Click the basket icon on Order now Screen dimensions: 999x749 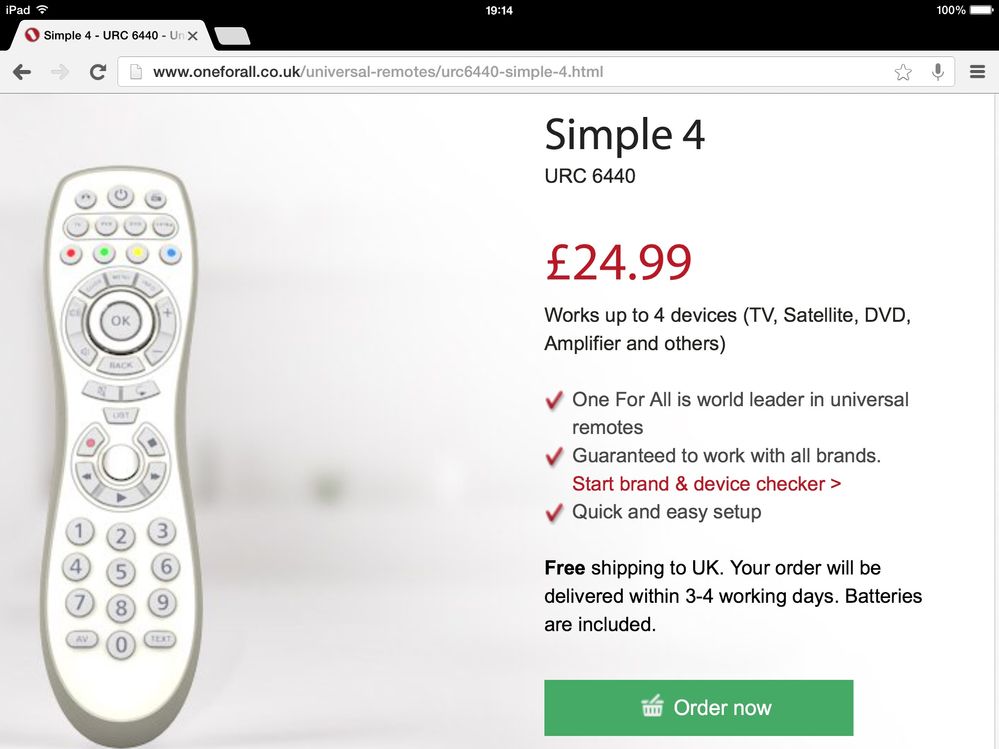point(652,706)
